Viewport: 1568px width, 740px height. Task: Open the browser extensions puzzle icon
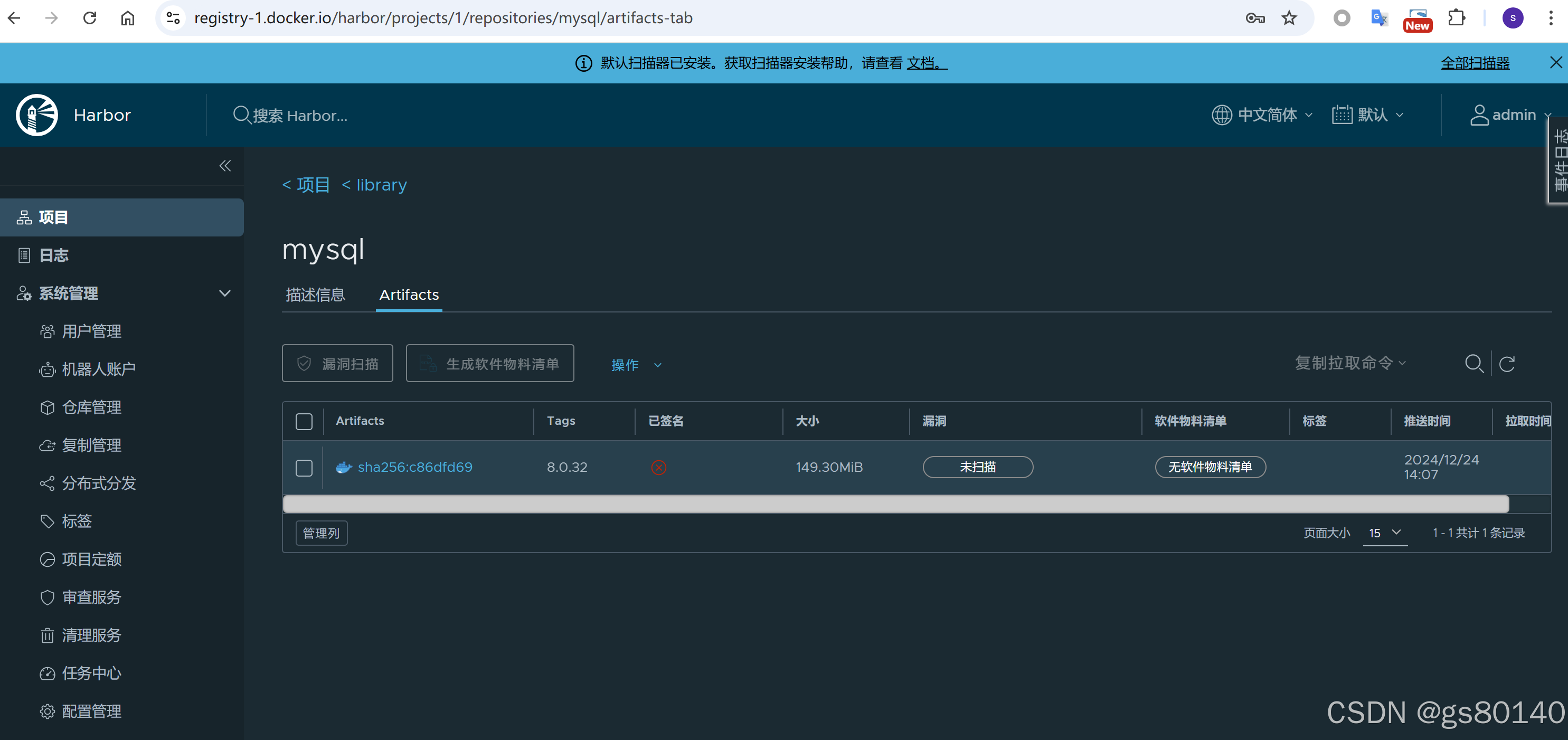pos(1456,18)
